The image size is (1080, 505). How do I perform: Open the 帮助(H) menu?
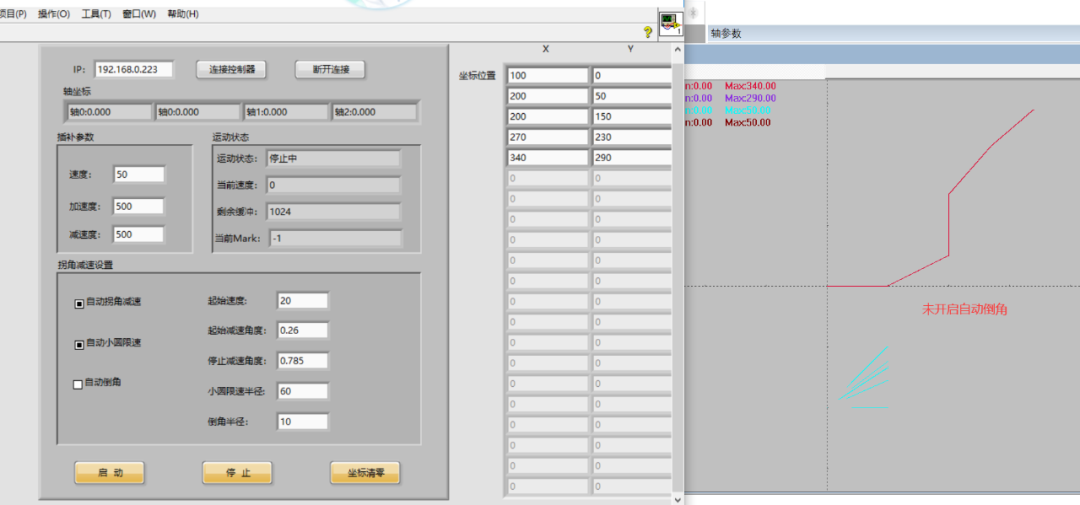pyautogui.click(x=183, y=14)
